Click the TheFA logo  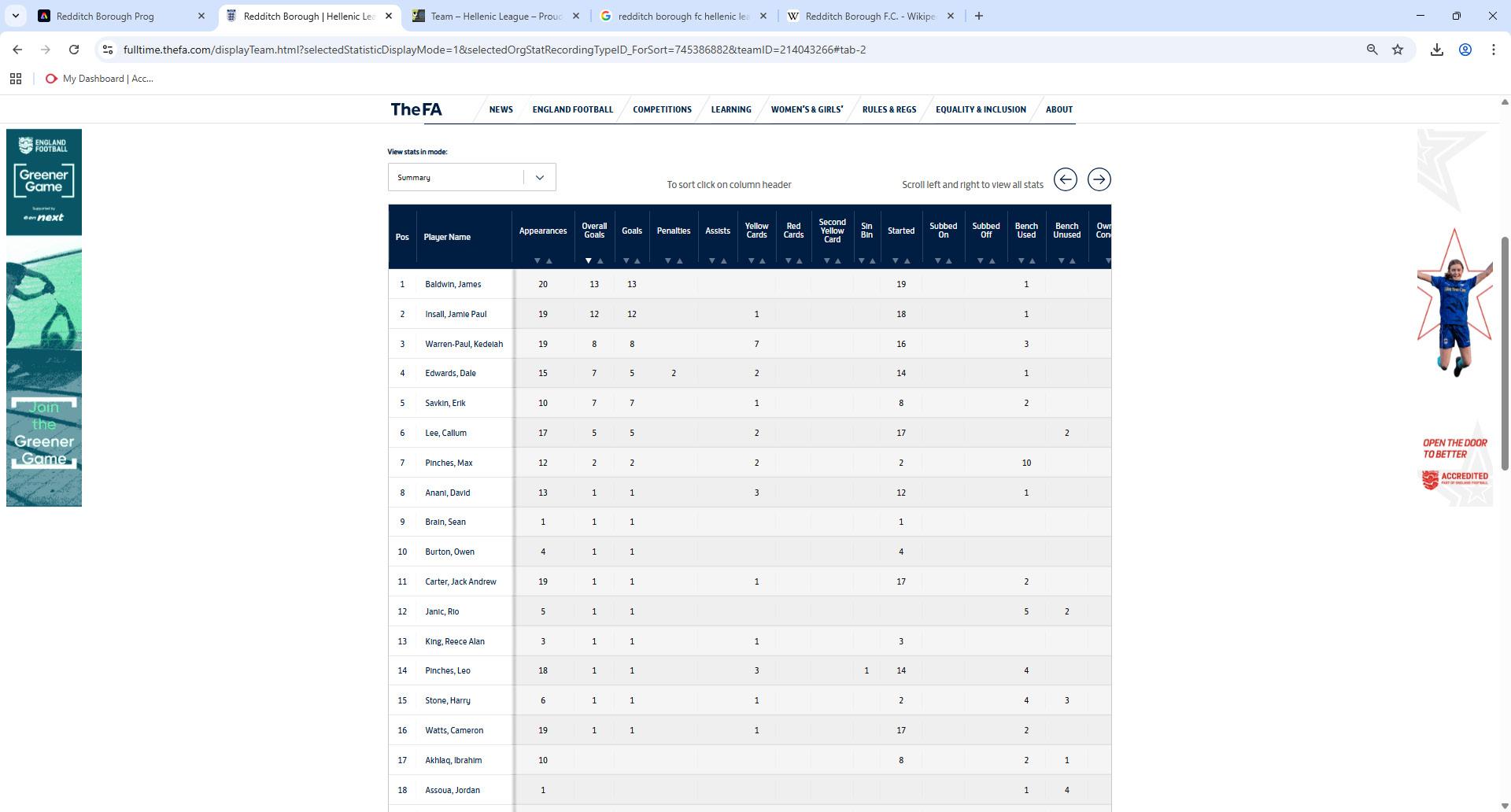pyautogui.click(x=416, y=109)
